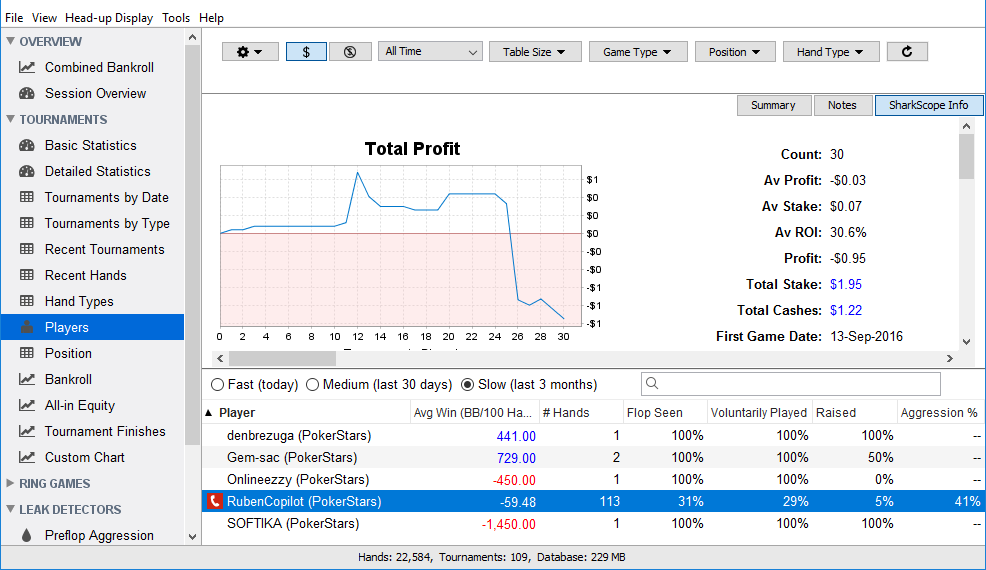
Task: Select the Gem-sac (PokerStars) row
Action: [x=593, y=457]
